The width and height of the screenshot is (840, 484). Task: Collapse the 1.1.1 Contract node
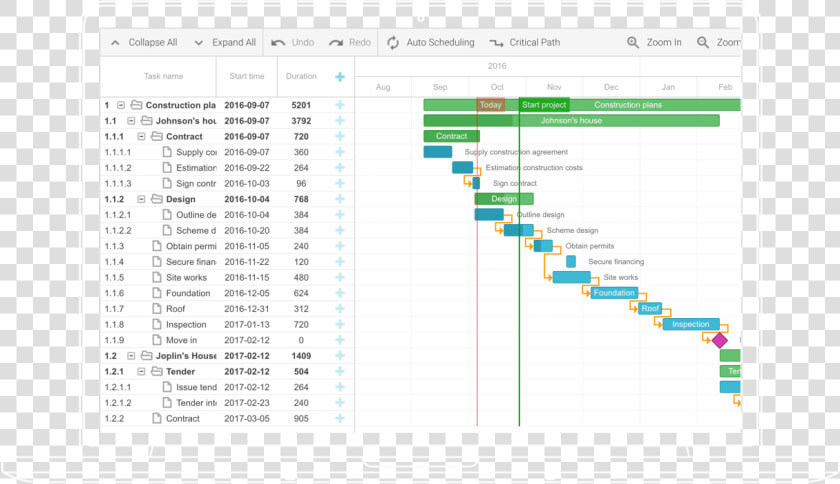pyautogui.click(x=141, y=136)
